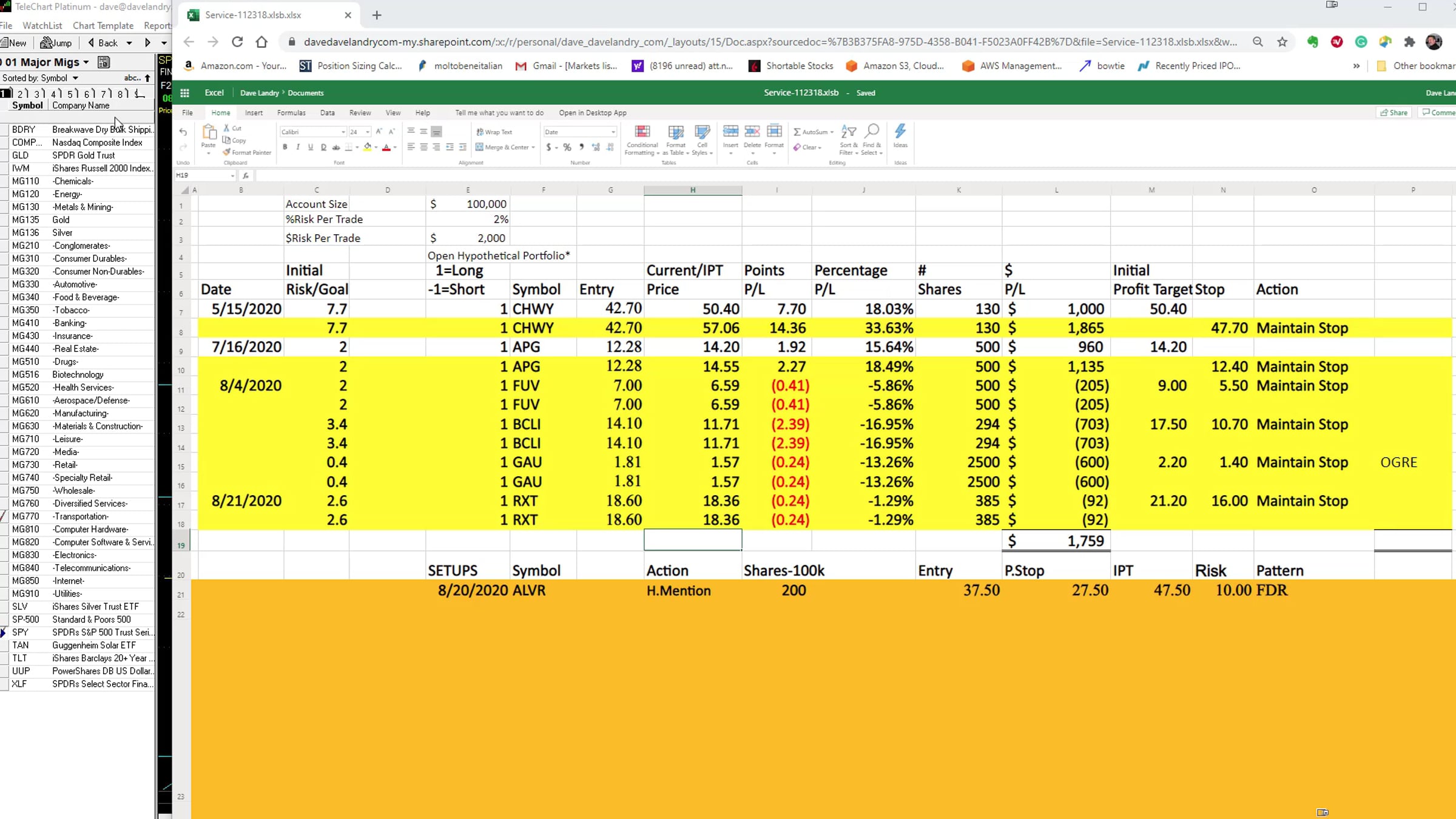1456x819 pixels.
Task: Toggle bold formatting
Action: (x=285, y=147)
